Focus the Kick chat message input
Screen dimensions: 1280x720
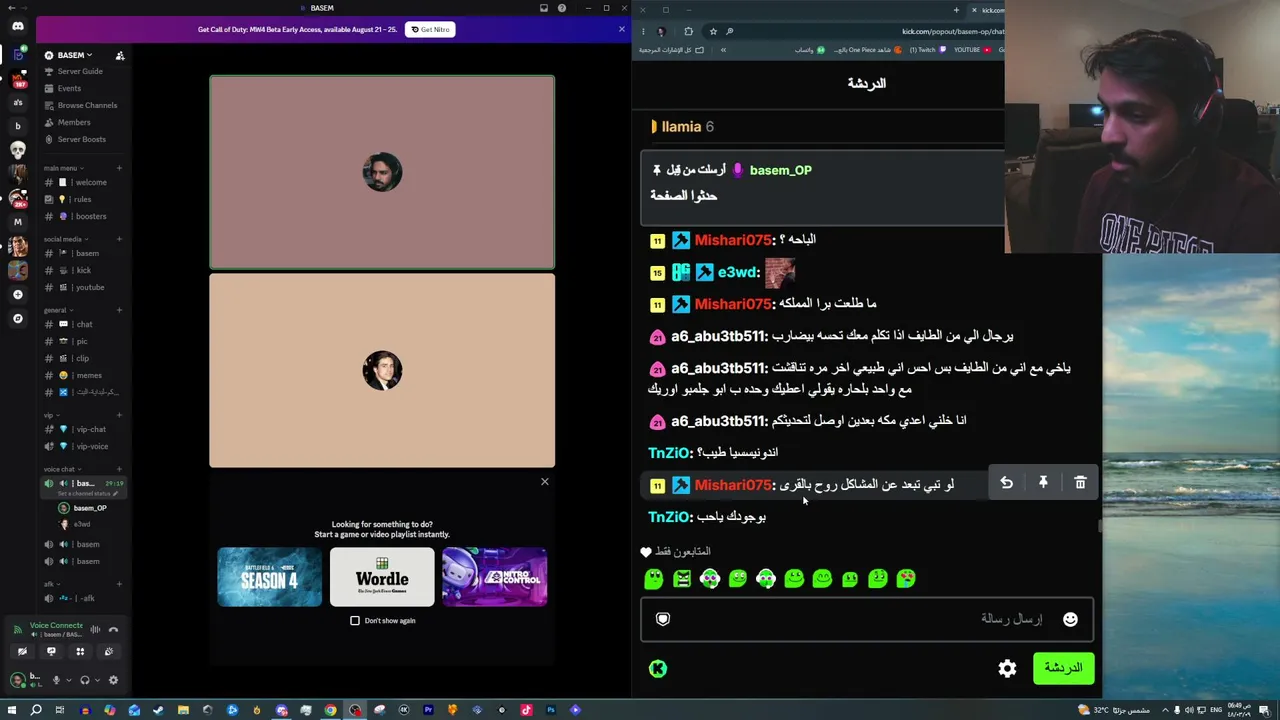pos(867,619)
